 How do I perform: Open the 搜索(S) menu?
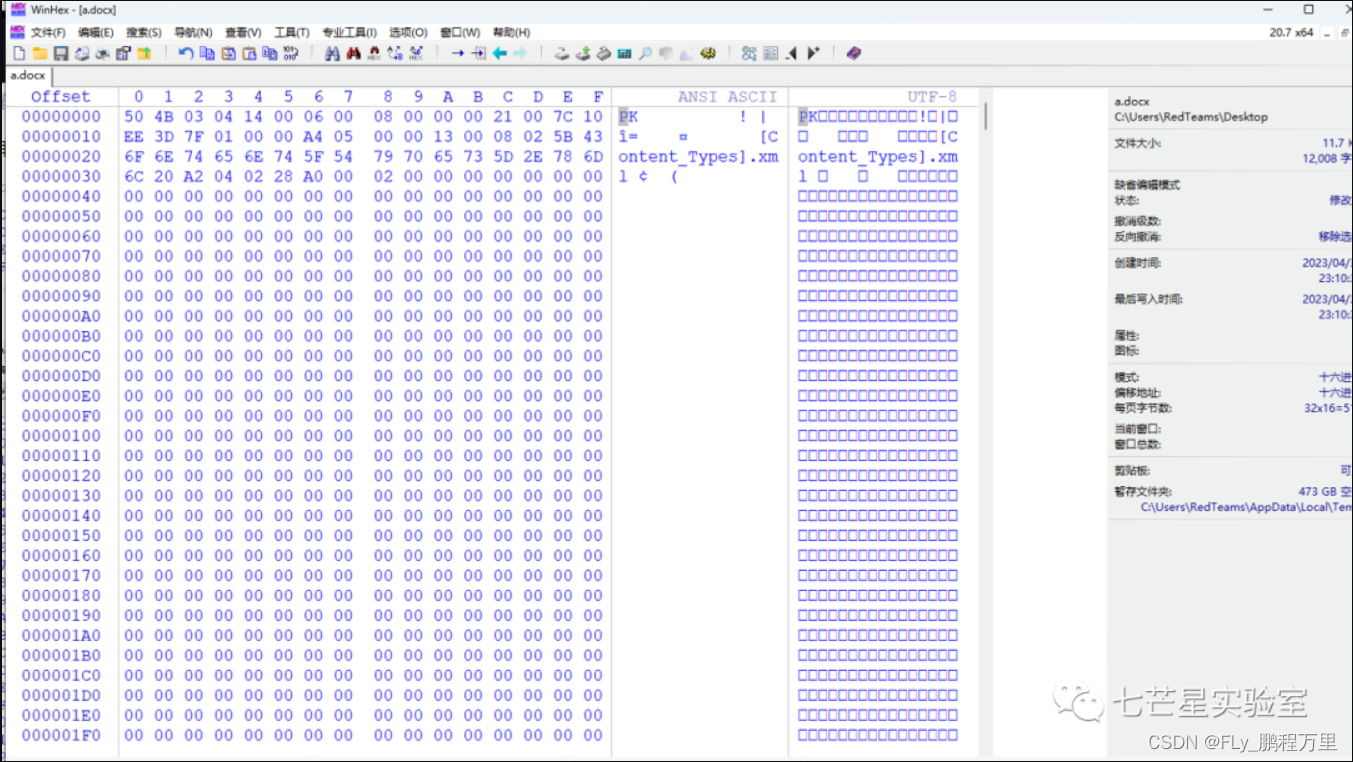click(144, 32)
